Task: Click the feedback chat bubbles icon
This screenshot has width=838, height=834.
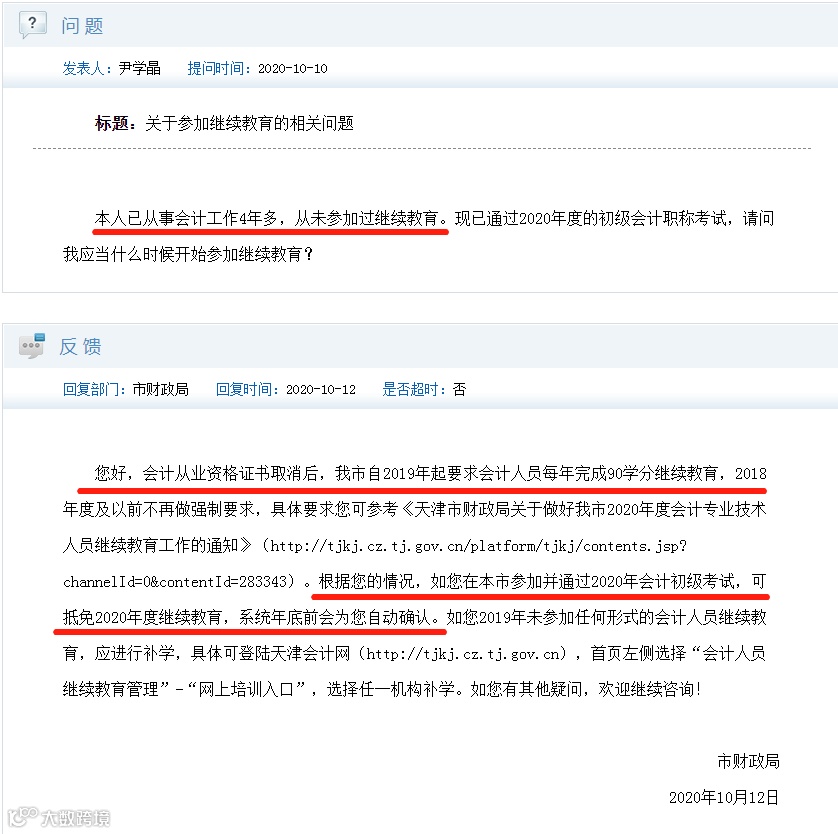Action: point(32,346)
